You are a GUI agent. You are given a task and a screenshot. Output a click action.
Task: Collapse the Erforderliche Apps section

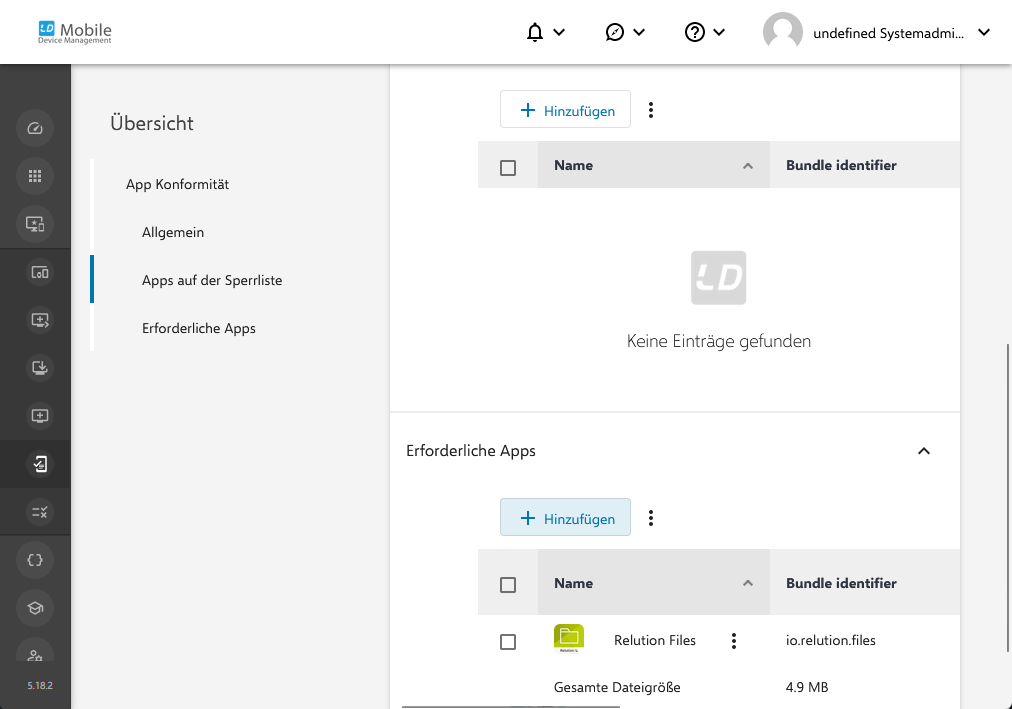(924, 451)
